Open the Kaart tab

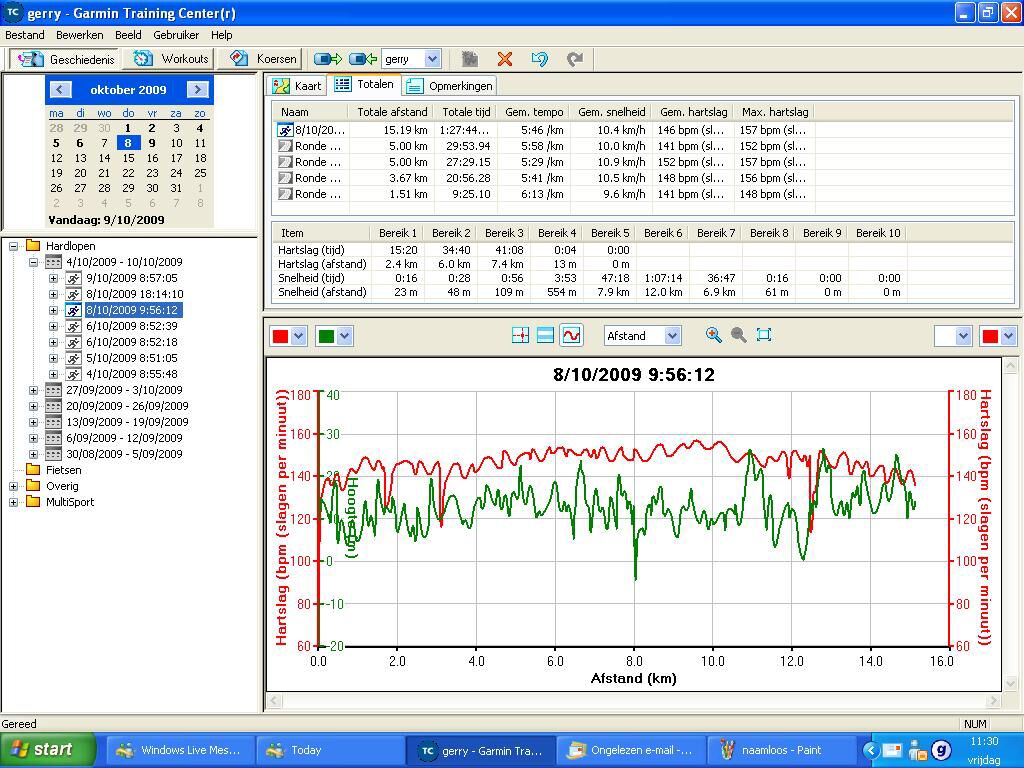[297, 86]
